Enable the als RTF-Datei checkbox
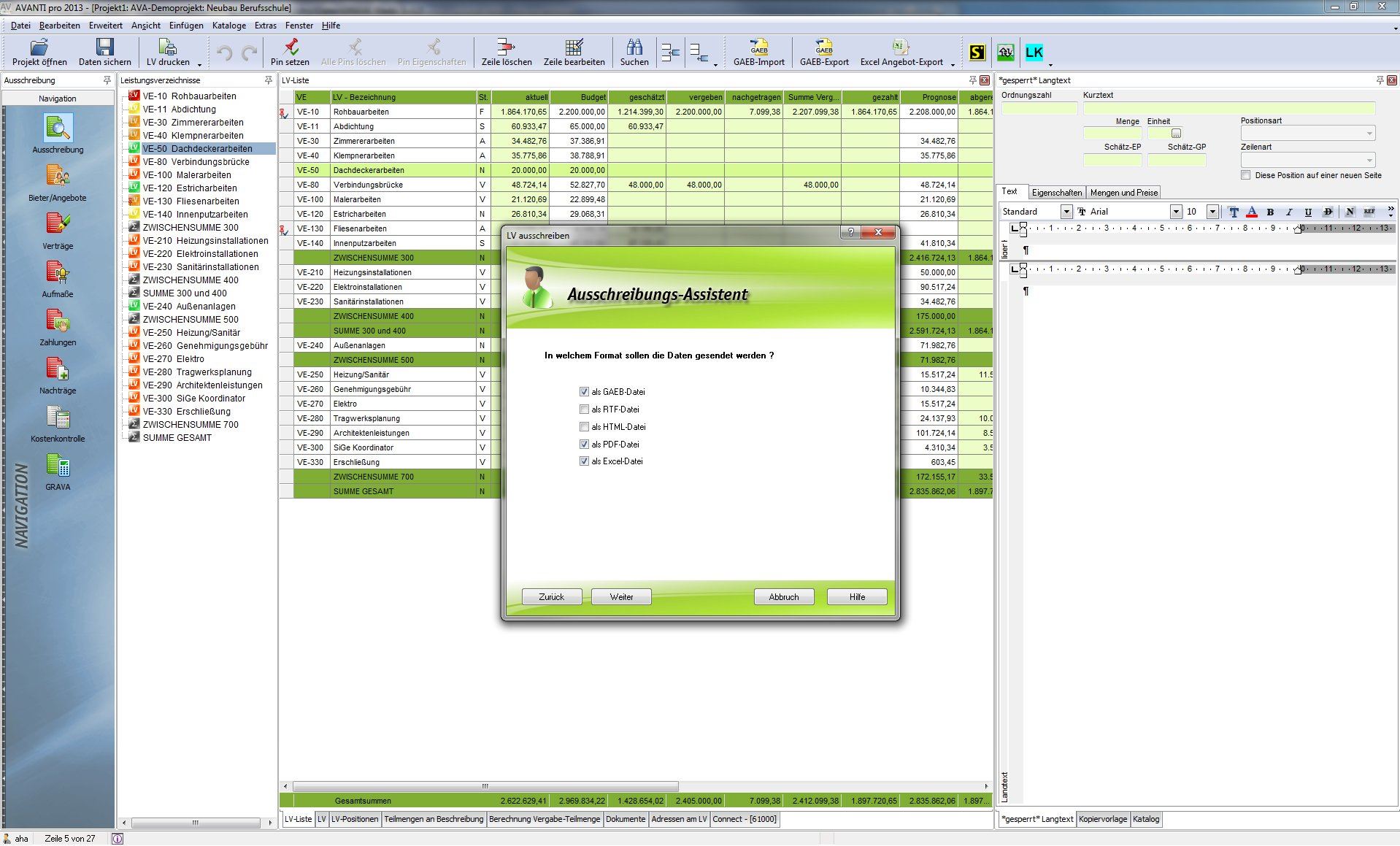 click(584, 409)
